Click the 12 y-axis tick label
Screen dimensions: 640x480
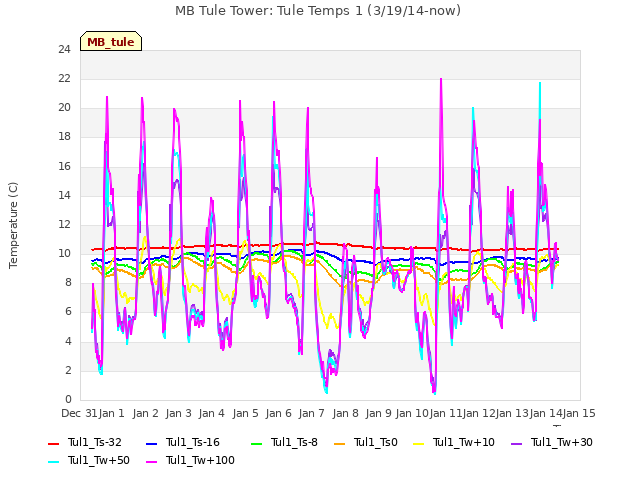pos(64,224)
